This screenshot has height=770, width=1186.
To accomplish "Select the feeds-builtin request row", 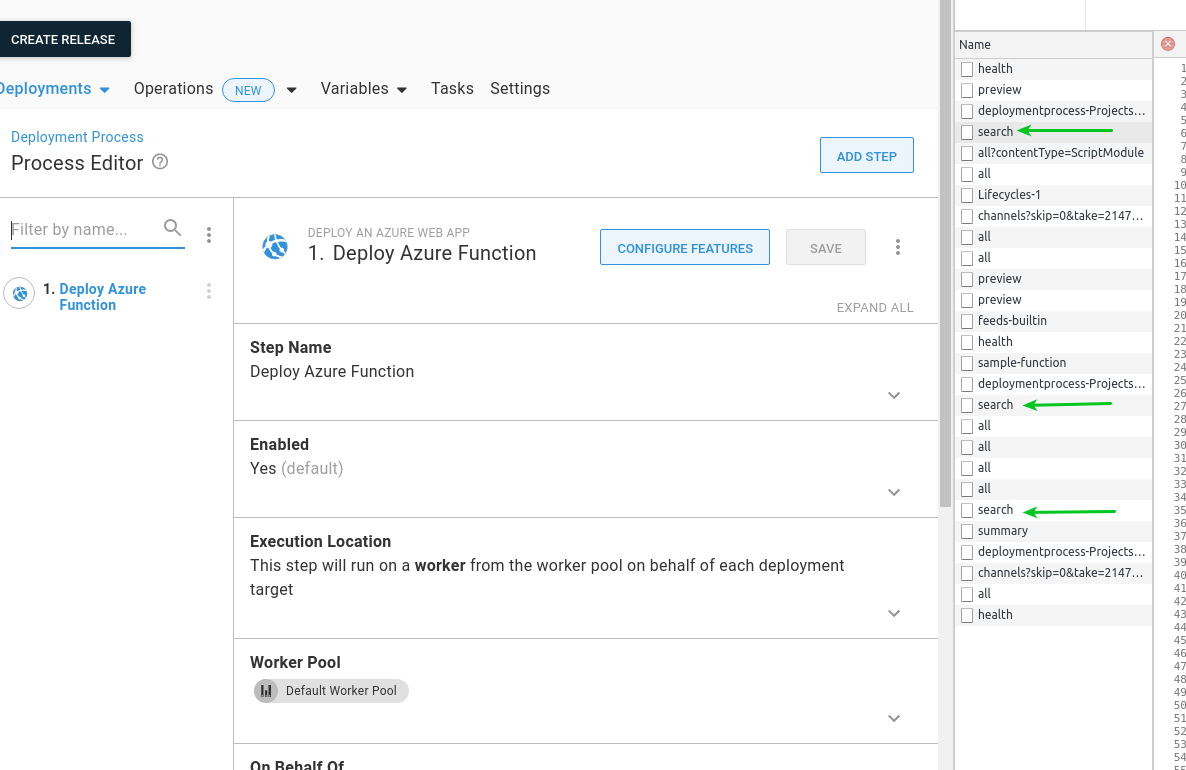I will tap(1053, 321).
